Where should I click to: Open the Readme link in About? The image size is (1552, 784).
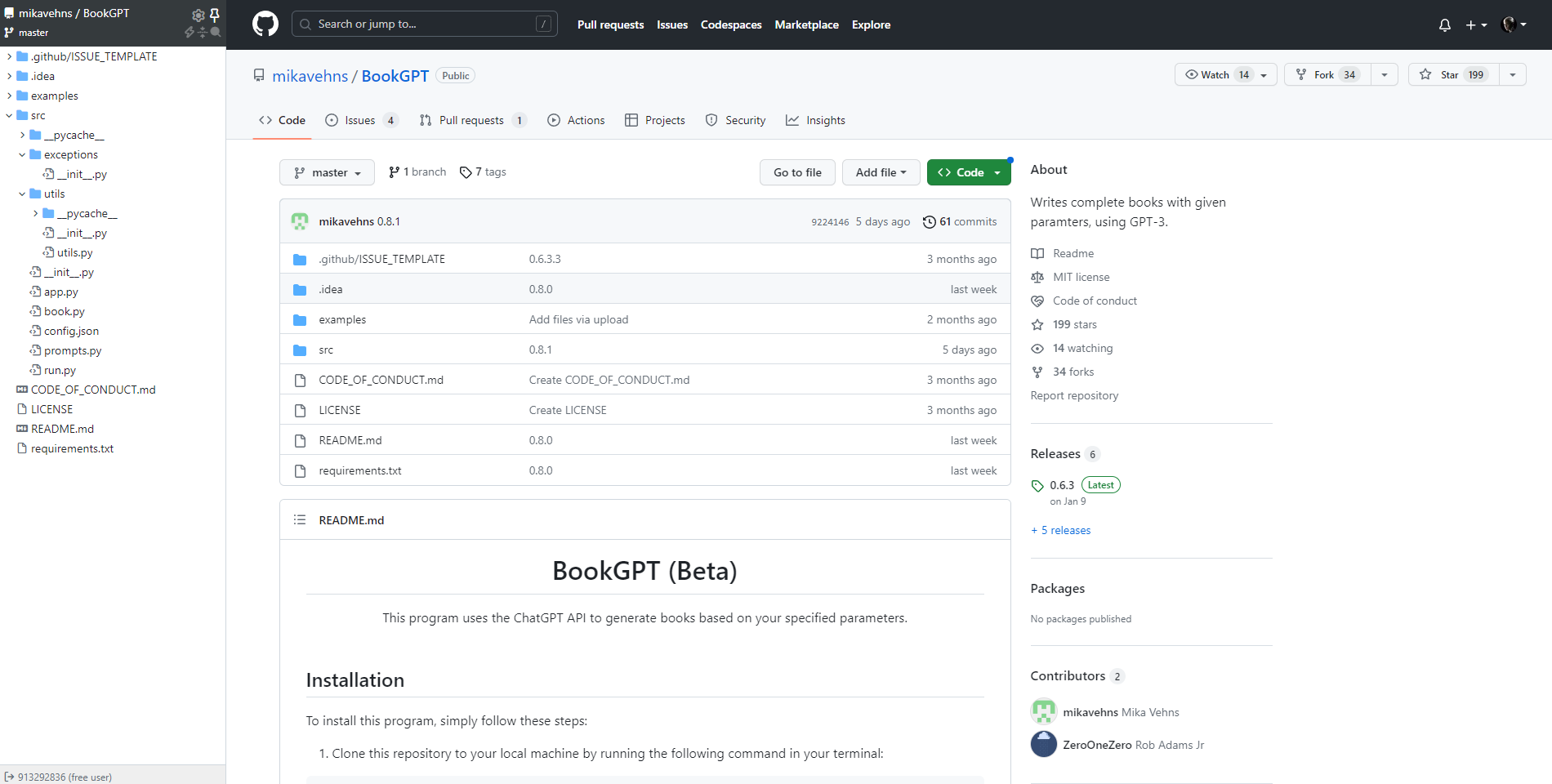tap(1073, 253)
